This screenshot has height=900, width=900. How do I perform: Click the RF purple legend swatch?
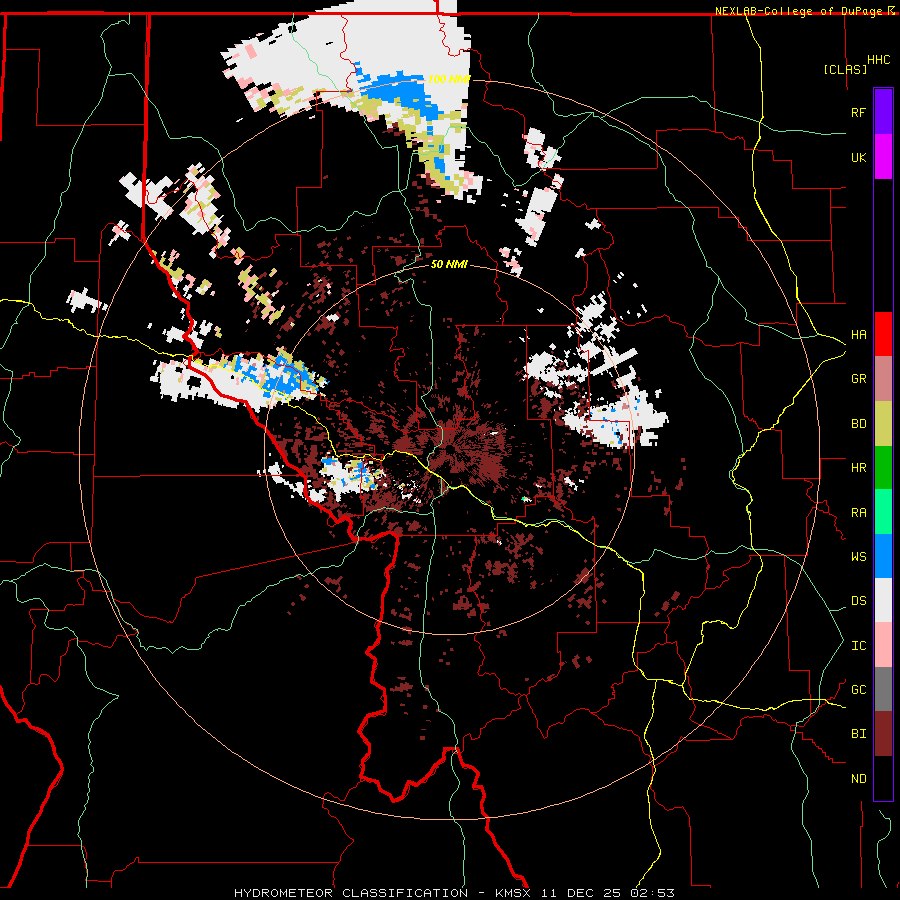[883, 112]
